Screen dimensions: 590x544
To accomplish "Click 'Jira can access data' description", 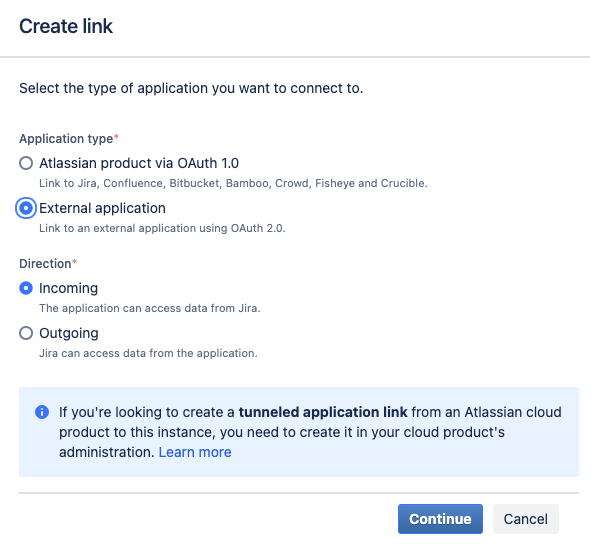I will point(148,353).
